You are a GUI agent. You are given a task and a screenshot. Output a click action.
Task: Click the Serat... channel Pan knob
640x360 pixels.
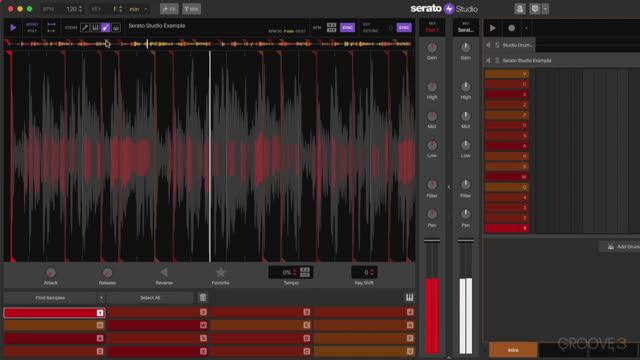point(465,214)
